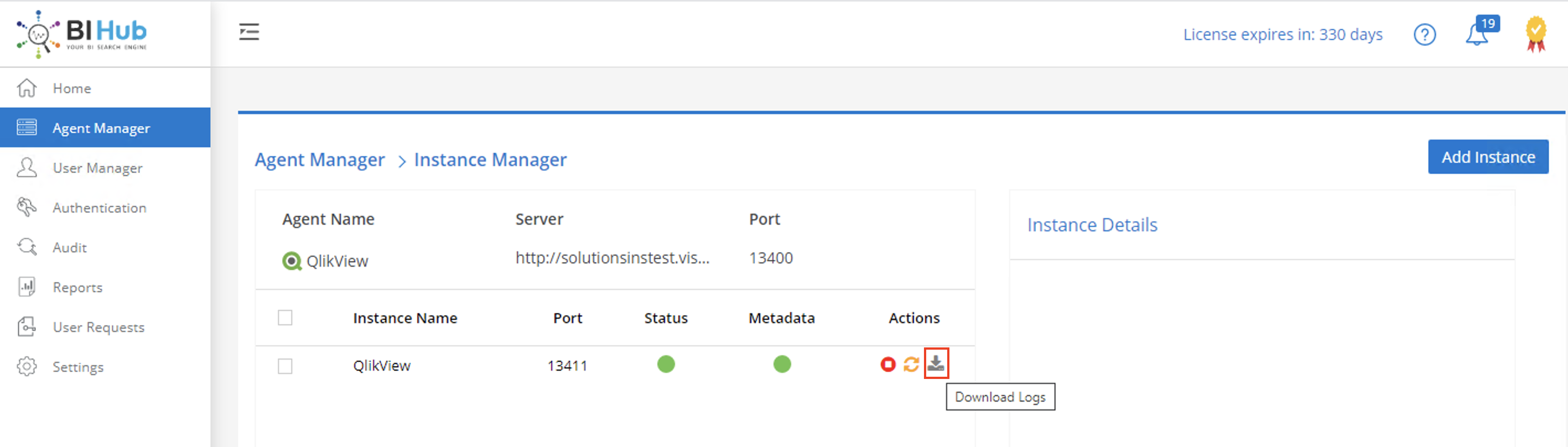
Task: Click the truncated server URL http://solutionsinstest.vis...
Action: tap(612, 258)
